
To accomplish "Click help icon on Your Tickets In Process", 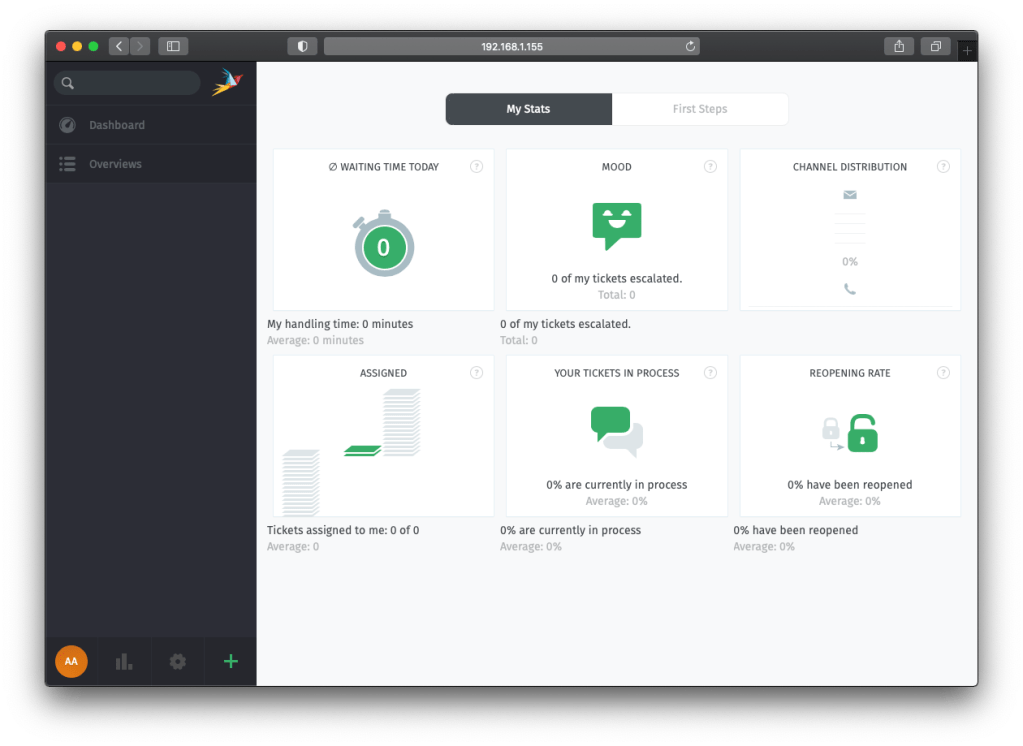I will [710, 373].
